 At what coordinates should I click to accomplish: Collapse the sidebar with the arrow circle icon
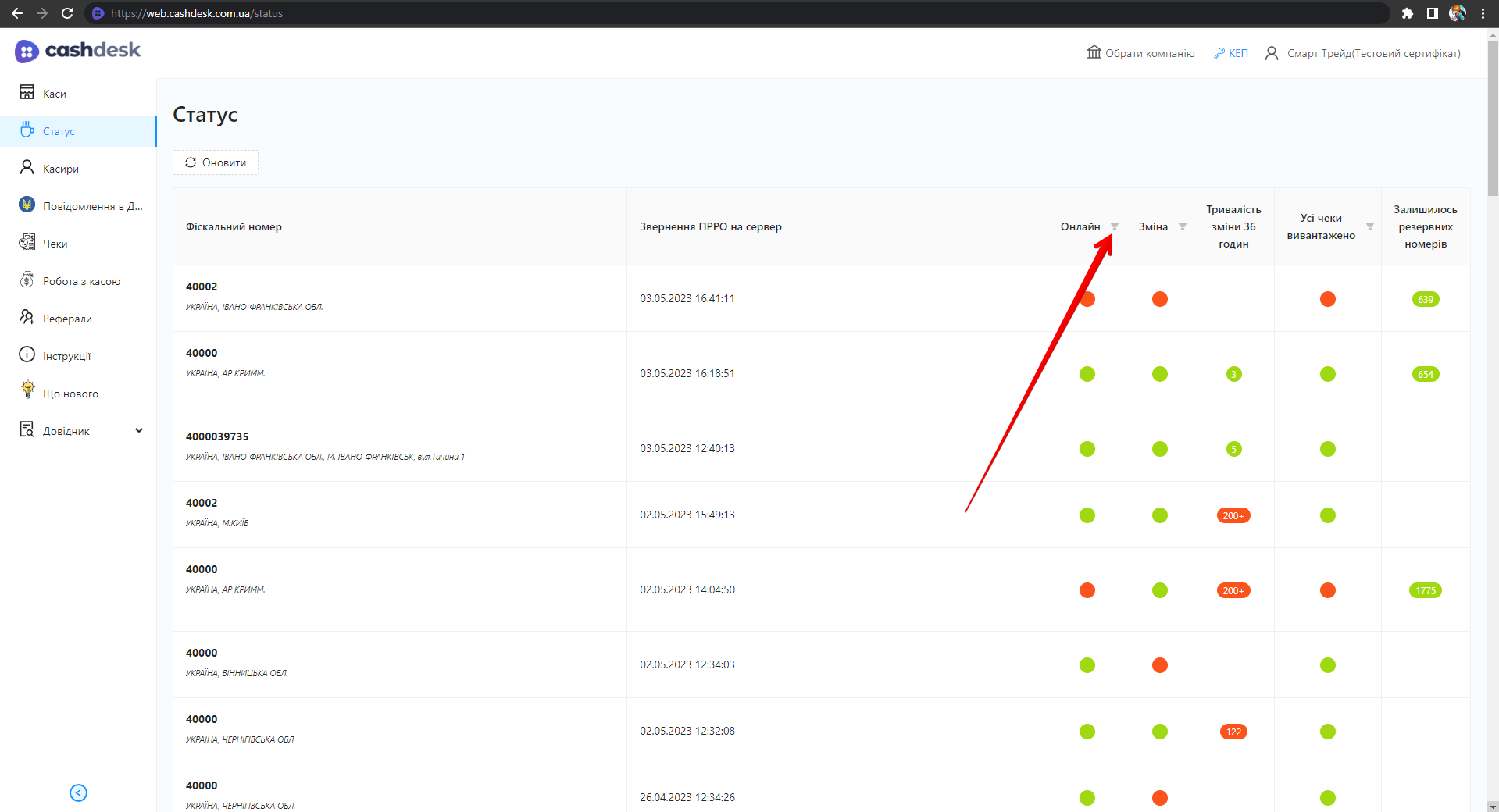click(78, 792)
